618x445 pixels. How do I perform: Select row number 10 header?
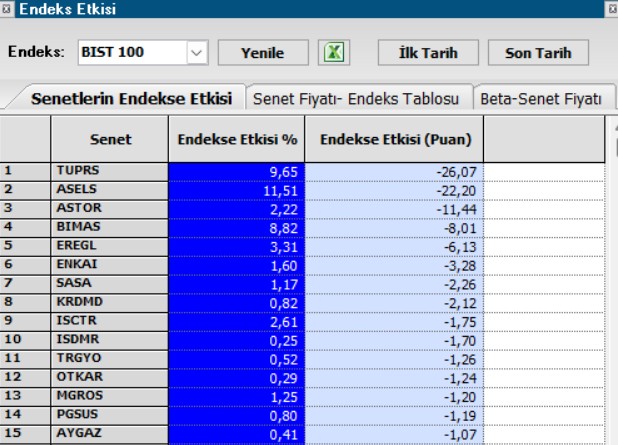click(x=25, y=341)
